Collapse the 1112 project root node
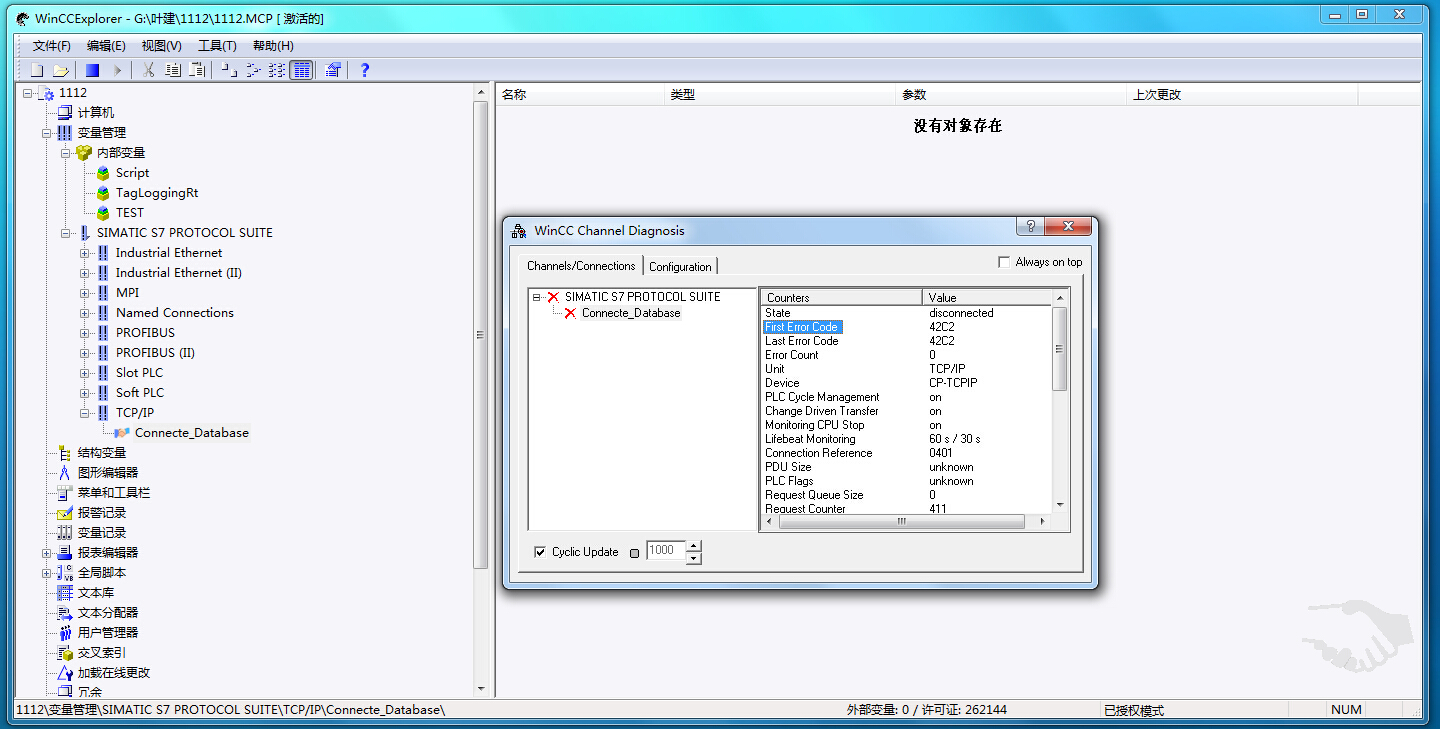This screenshot has height=729, width=1440. tap(27, 93)
